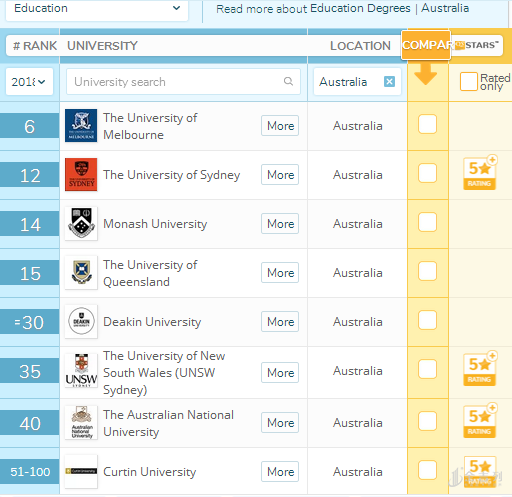This screenshot has height=497, width=512.
Task: Check compare box for University of Sydney
Action: (427, 173)
